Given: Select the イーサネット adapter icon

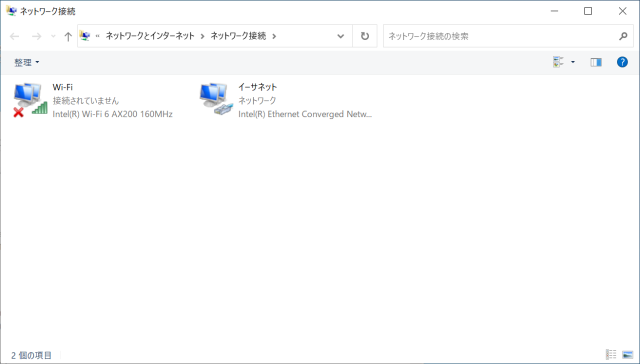Looking at the screenshot, I should click(x=216, y=100).
